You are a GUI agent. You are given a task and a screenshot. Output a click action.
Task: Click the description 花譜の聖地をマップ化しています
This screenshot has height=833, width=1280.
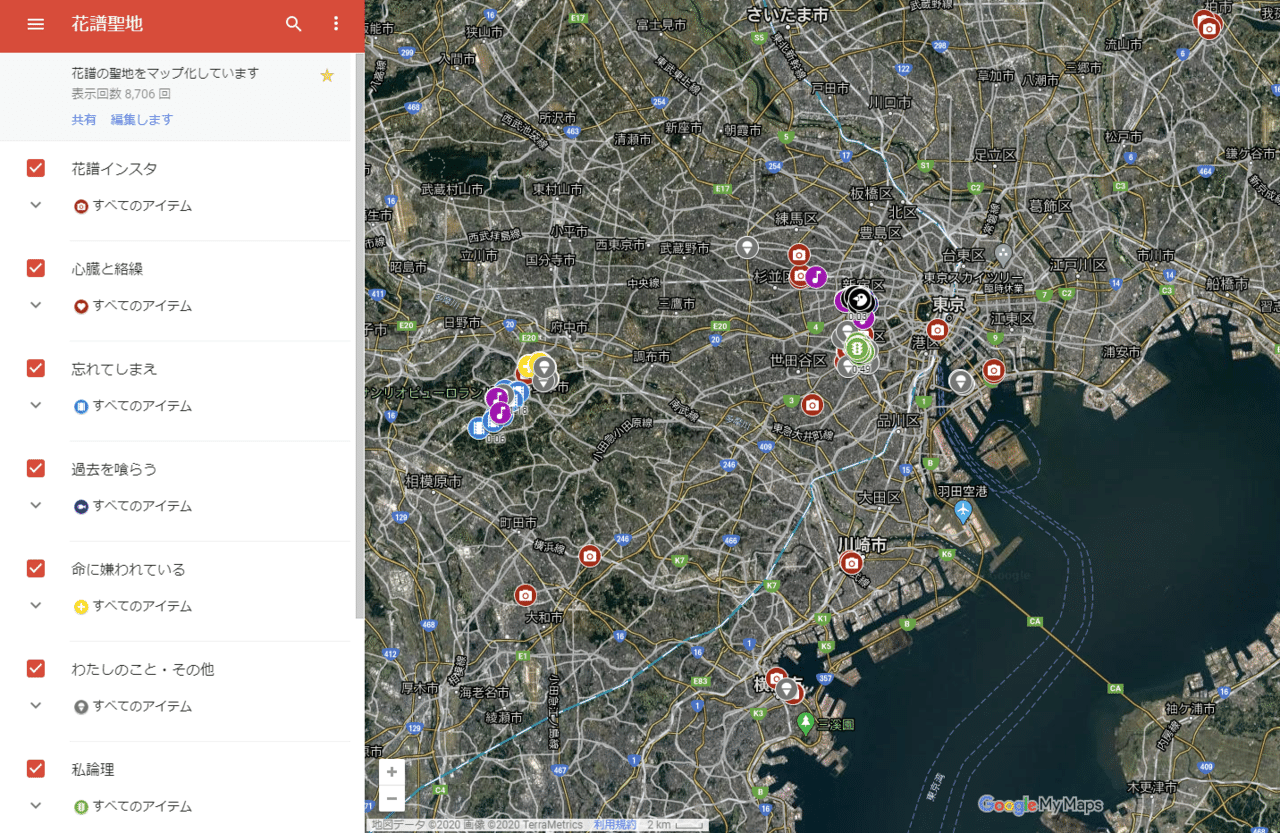tap(165, 73)
